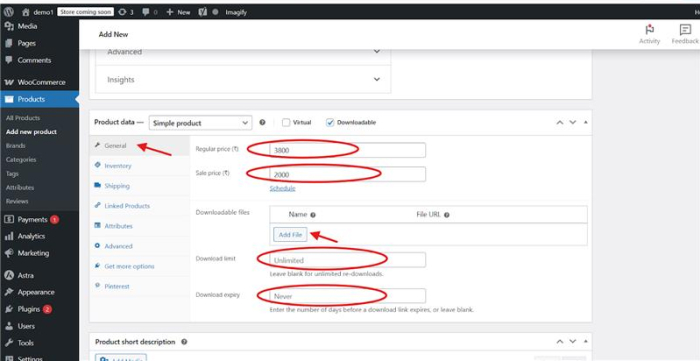Select the Inventory tab

(x=140, y=166)
